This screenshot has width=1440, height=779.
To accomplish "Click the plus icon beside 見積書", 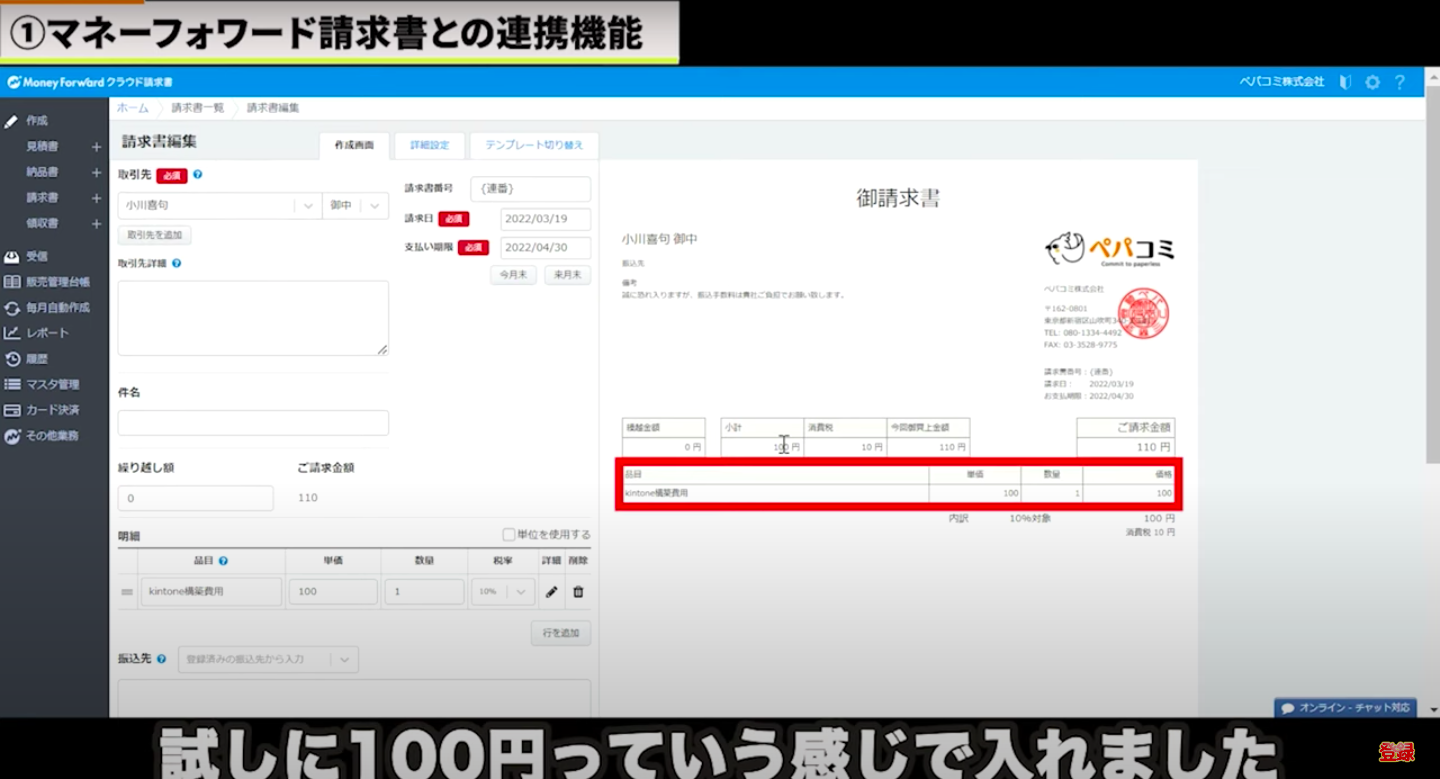I will pos(97,147).
